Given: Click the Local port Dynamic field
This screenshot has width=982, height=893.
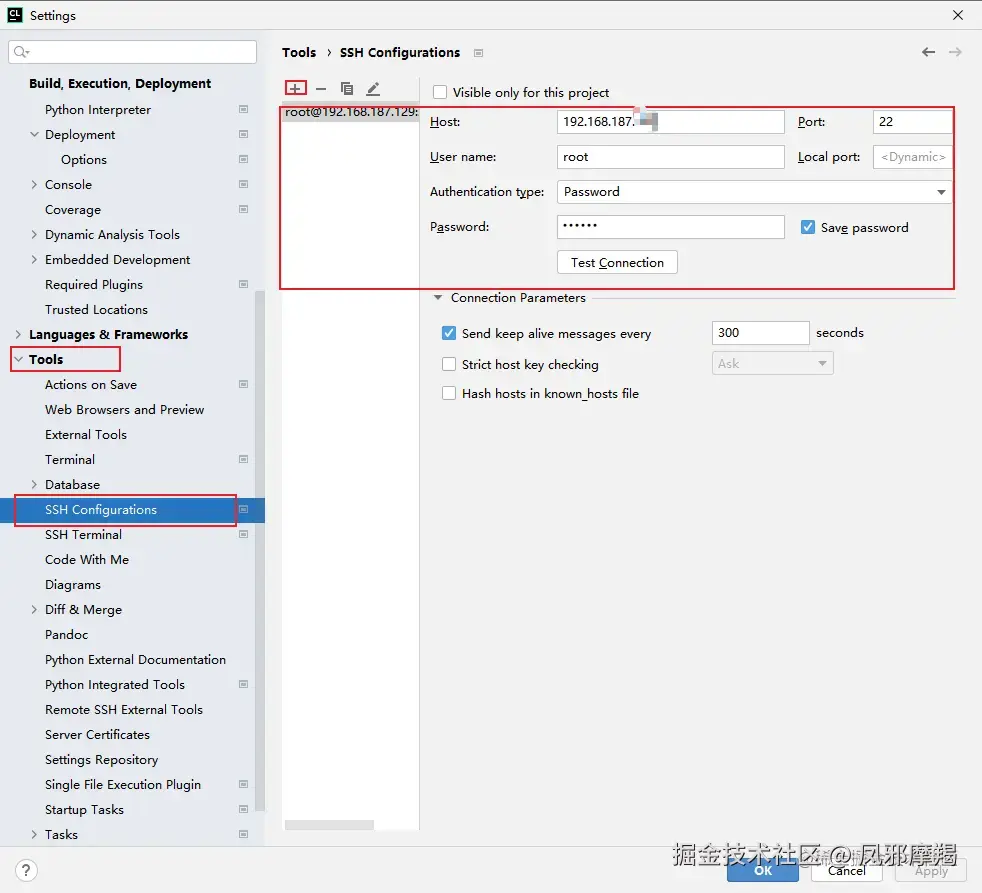Looking at the screenshot, I should 912,157.
